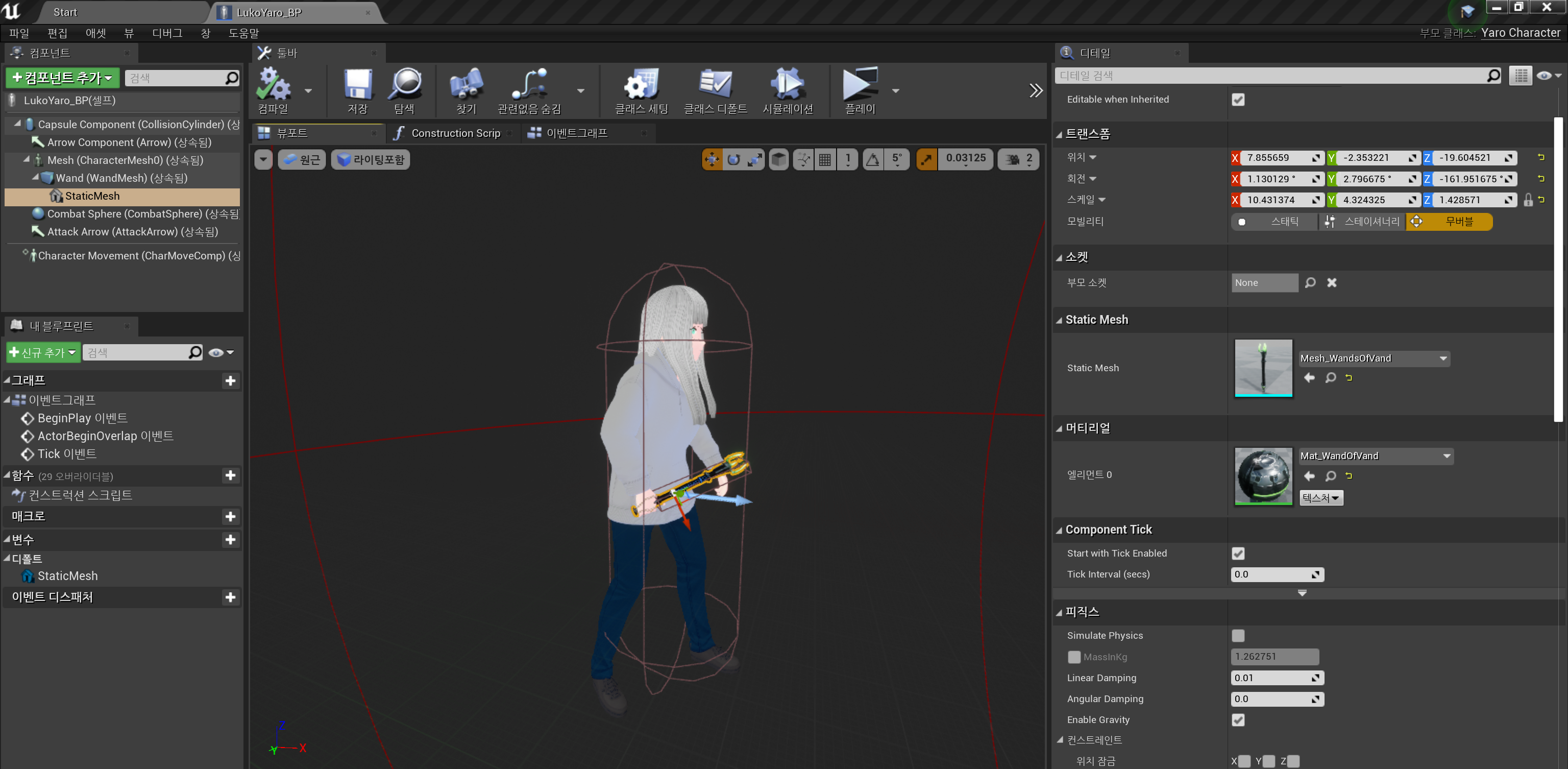
Task: Open the 편집 menu
Action: [57, 33]
